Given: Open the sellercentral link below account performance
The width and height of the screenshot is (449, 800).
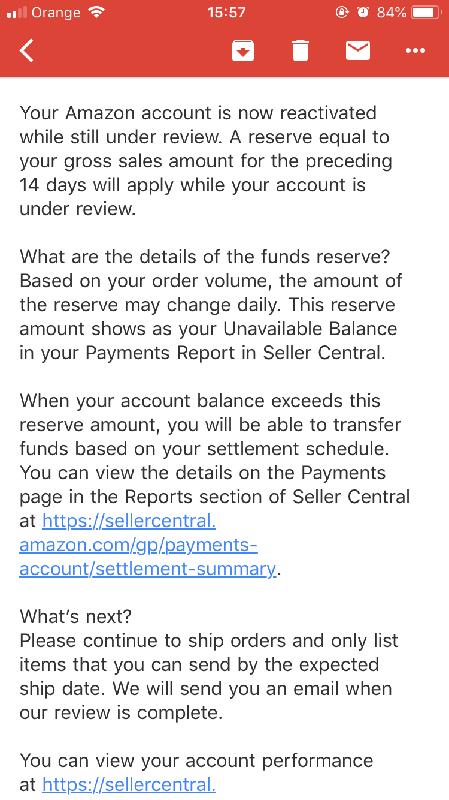Looking at the screenshot, I should click(x=129, y=785).
